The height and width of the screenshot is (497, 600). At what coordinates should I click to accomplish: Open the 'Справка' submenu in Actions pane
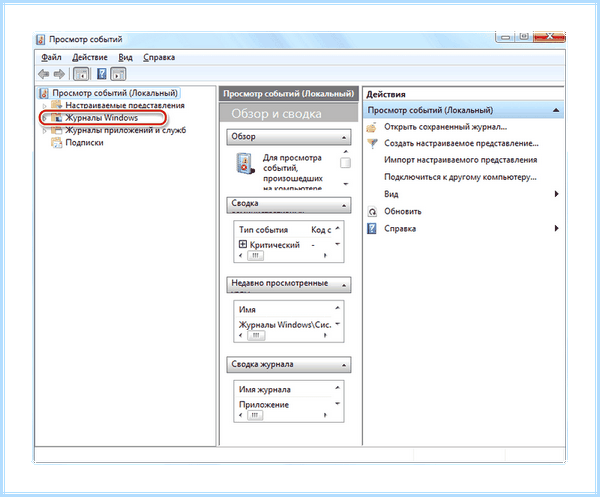tap(463, 228)
